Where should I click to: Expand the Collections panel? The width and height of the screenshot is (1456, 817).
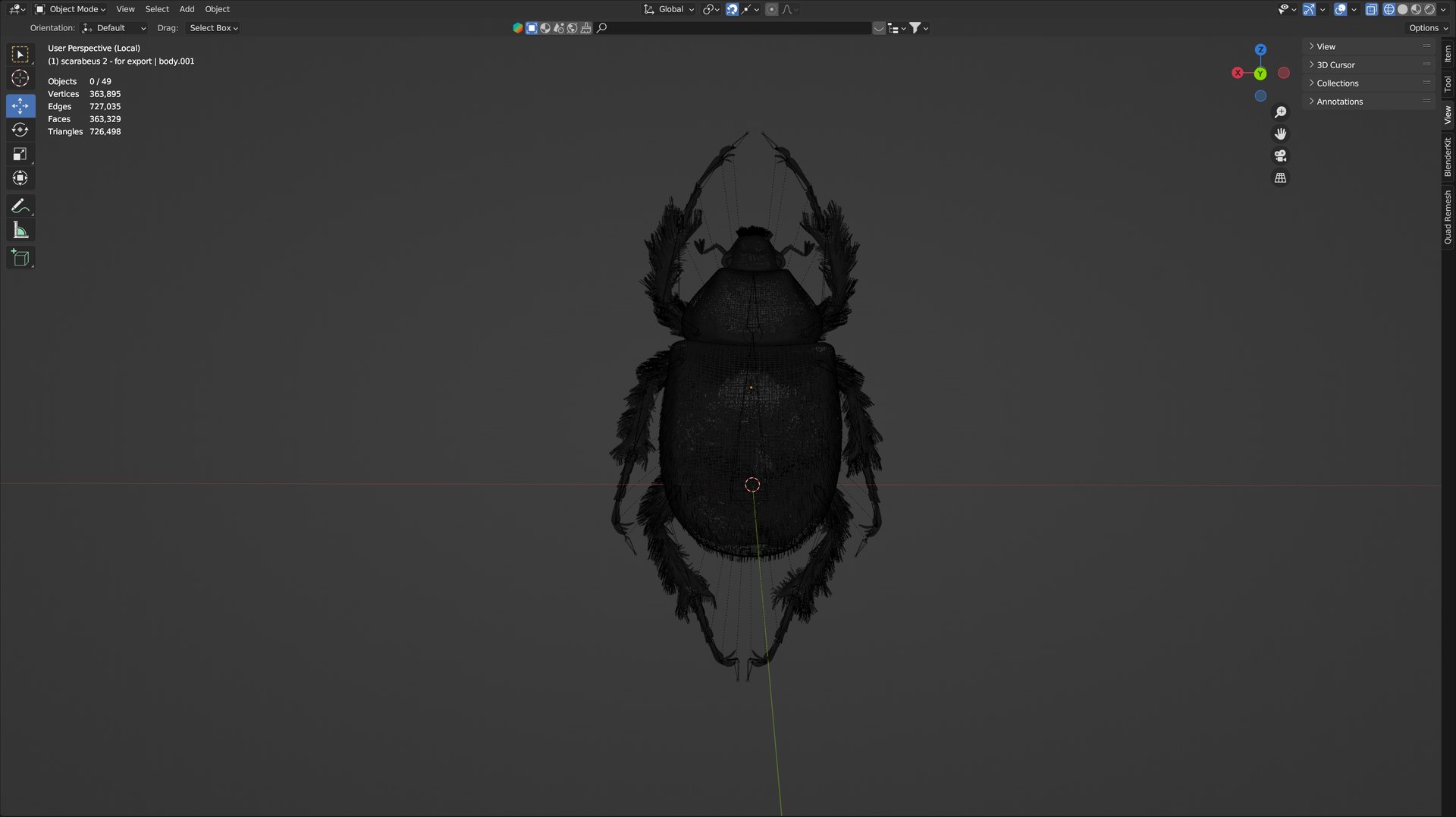[1370, 83]
